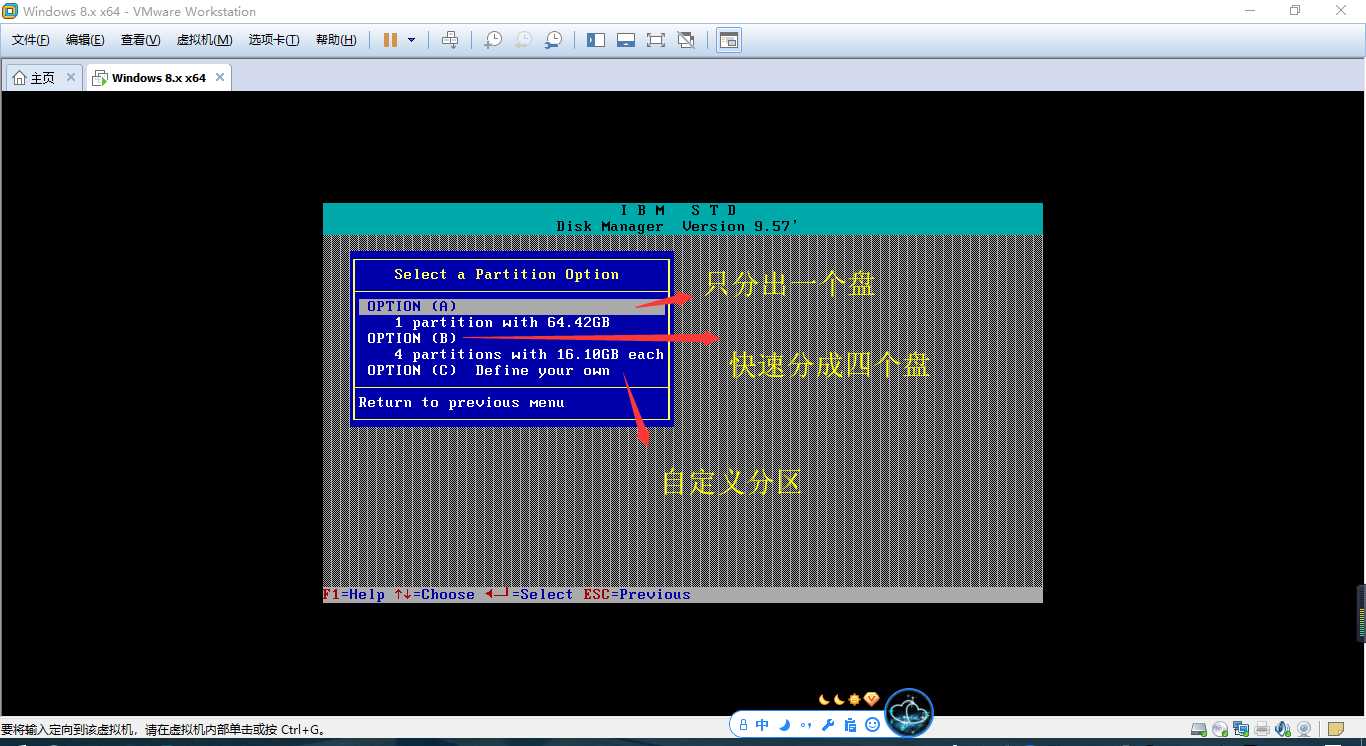Close the Windows 8.x x64 tab
1366x746 pixels.
click(x=220, y=77)
